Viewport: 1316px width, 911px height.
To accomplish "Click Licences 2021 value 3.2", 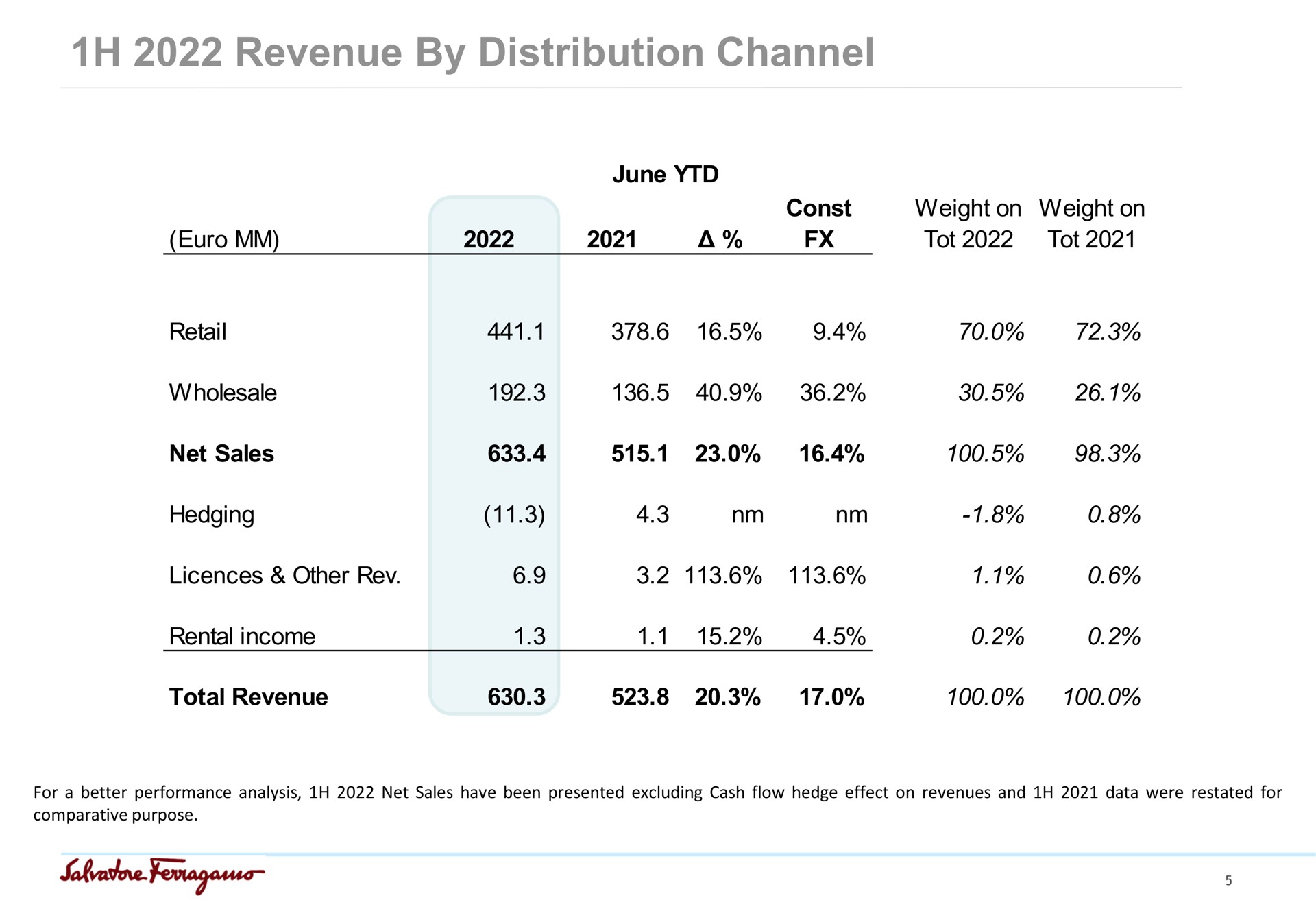I will coord(652,576).
